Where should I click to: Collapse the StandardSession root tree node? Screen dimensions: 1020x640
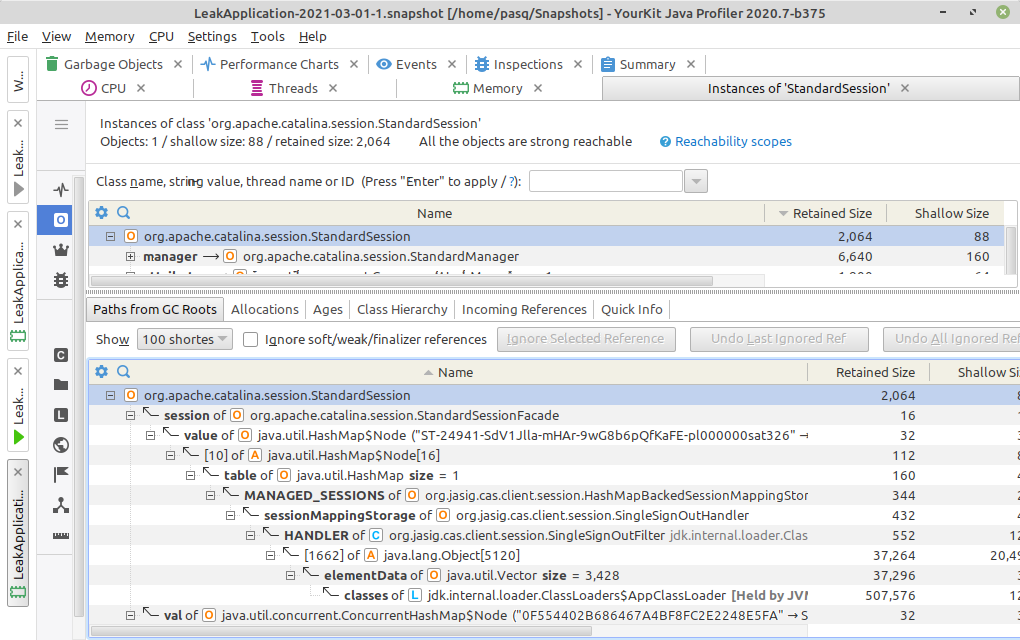110,394
